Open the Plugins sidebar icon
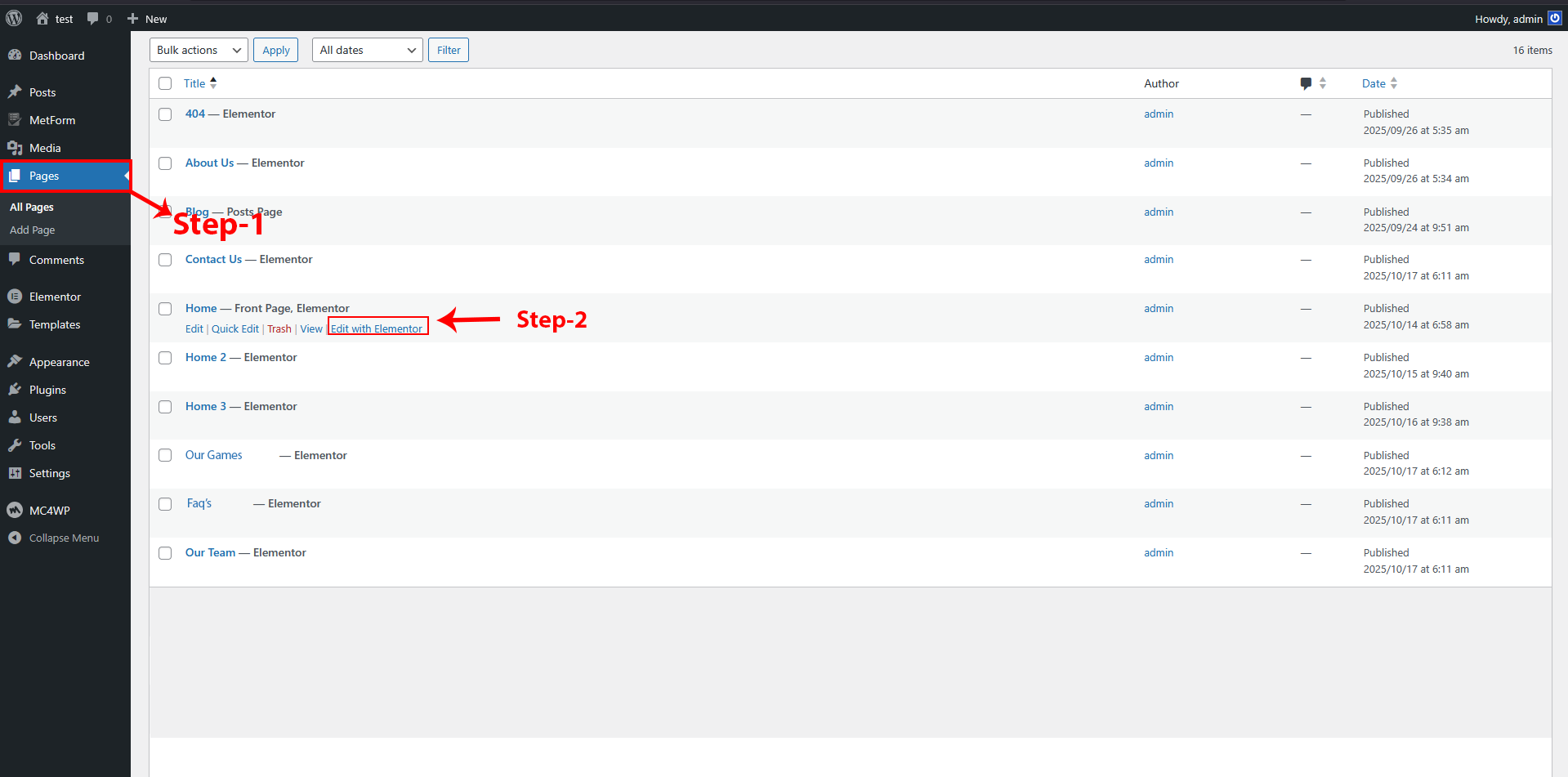Image resolution: width=1568 pixels, height=777 pixels. tap(15, 390)
